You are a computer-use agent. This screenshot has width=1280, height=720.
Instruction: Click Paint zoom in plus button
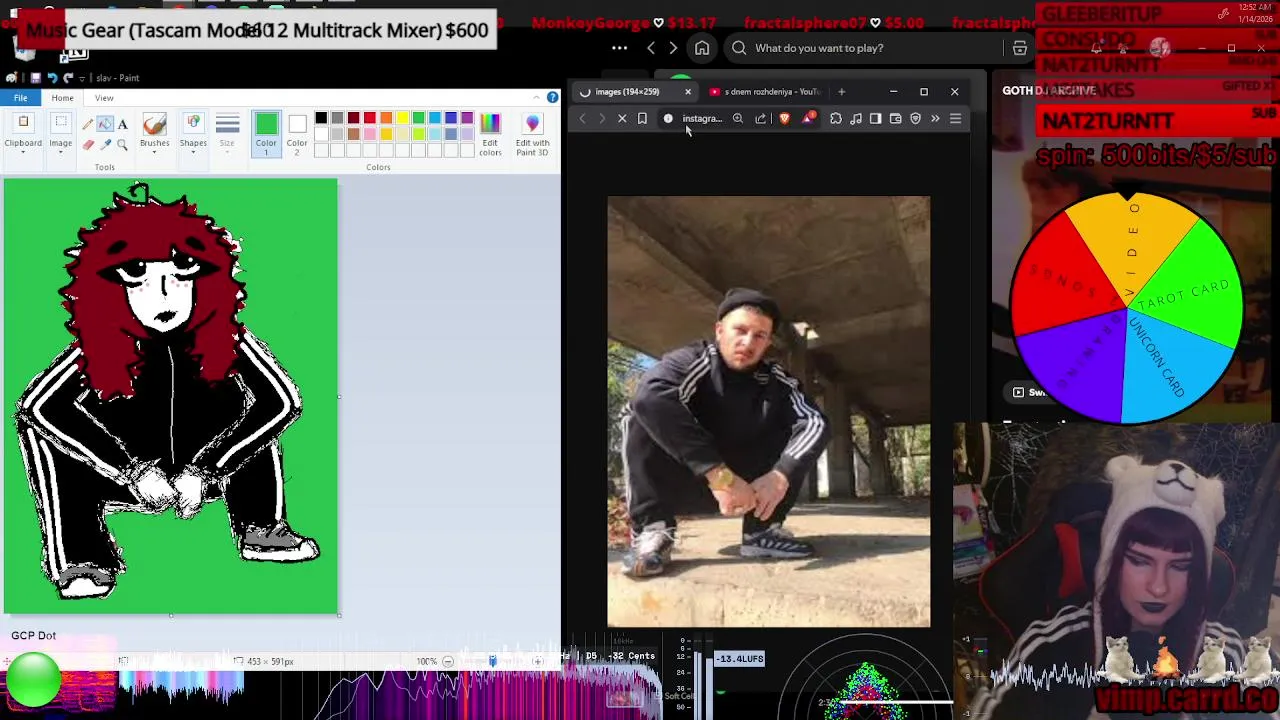pos(538,661)
